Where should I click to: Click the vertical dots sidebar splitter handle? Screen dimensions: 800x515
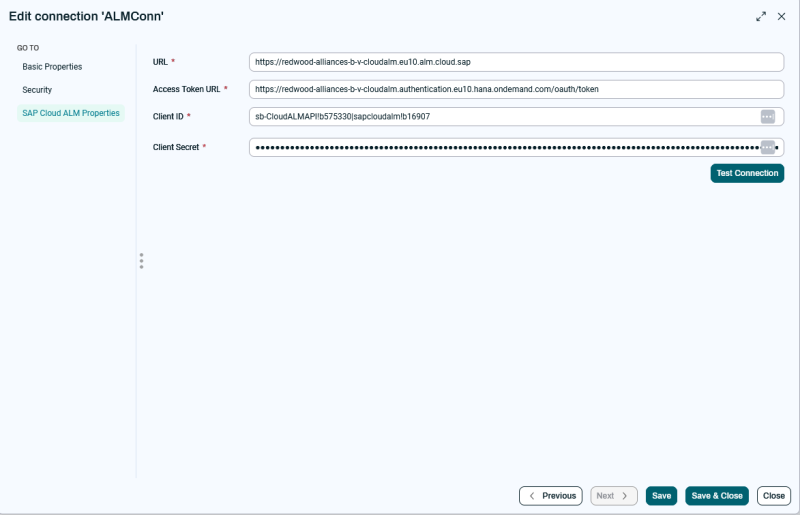141,261
